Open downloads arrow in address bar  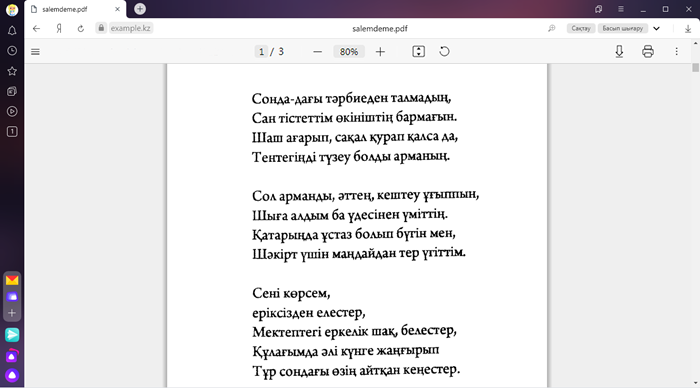(688, 28)
